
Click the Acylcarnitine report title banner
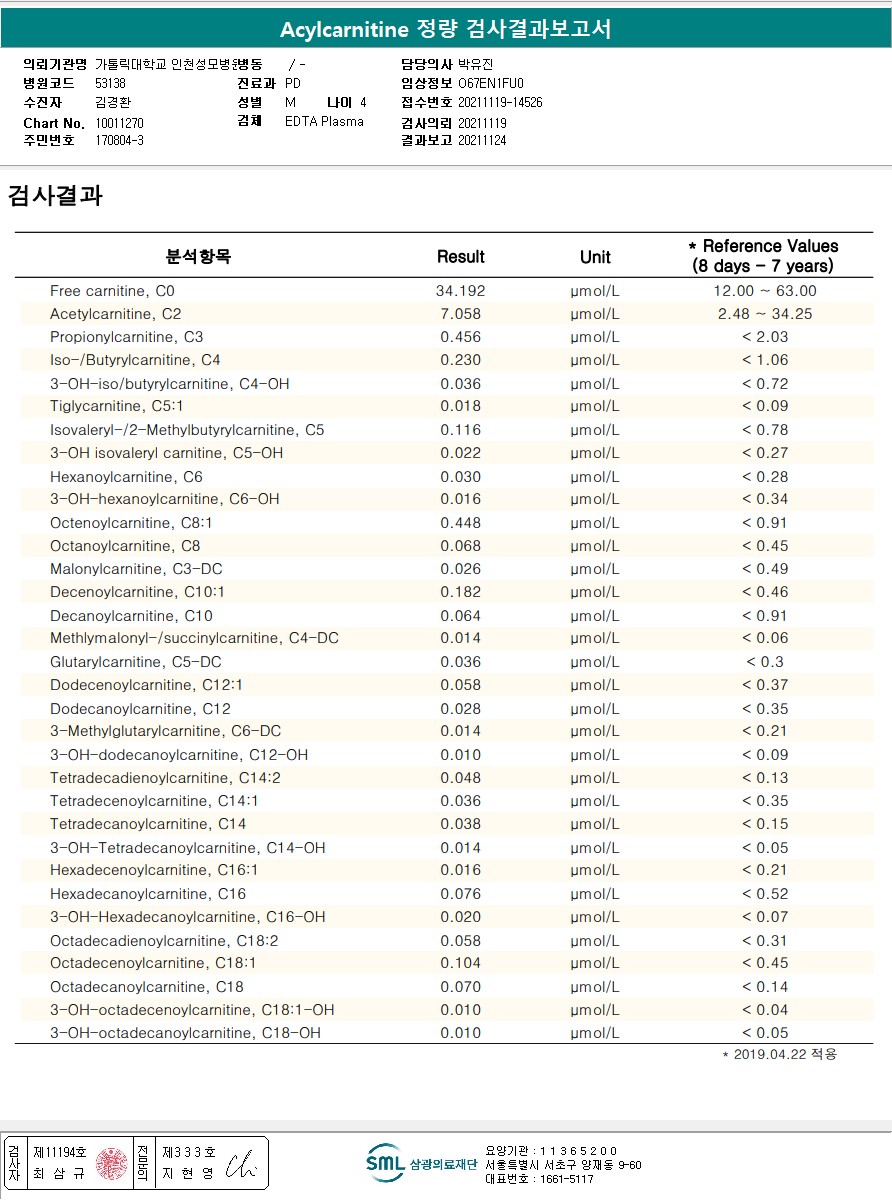pyautogui.click(x=446, y=29)
